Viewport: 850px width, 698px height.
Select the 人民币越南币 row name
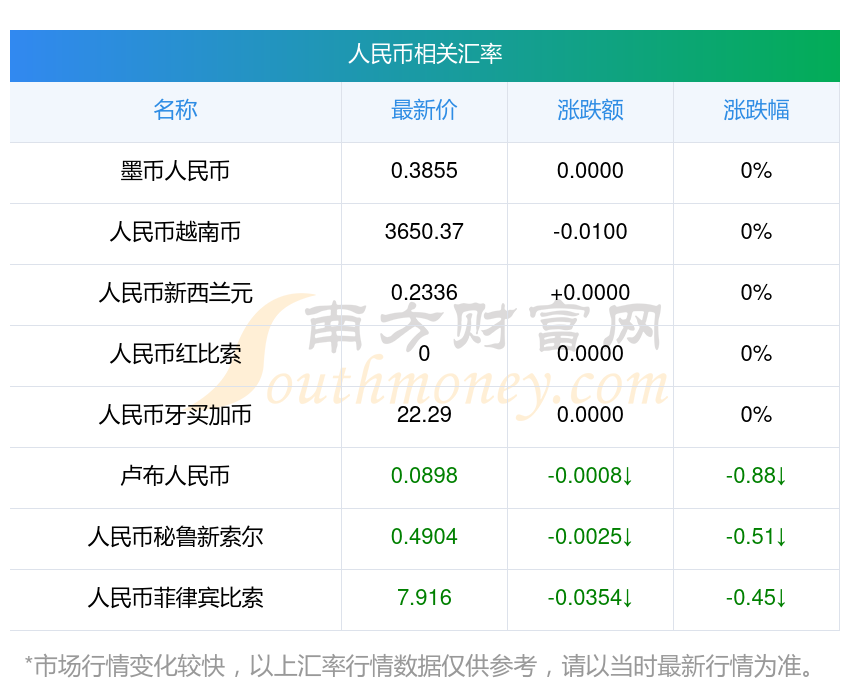175,232
